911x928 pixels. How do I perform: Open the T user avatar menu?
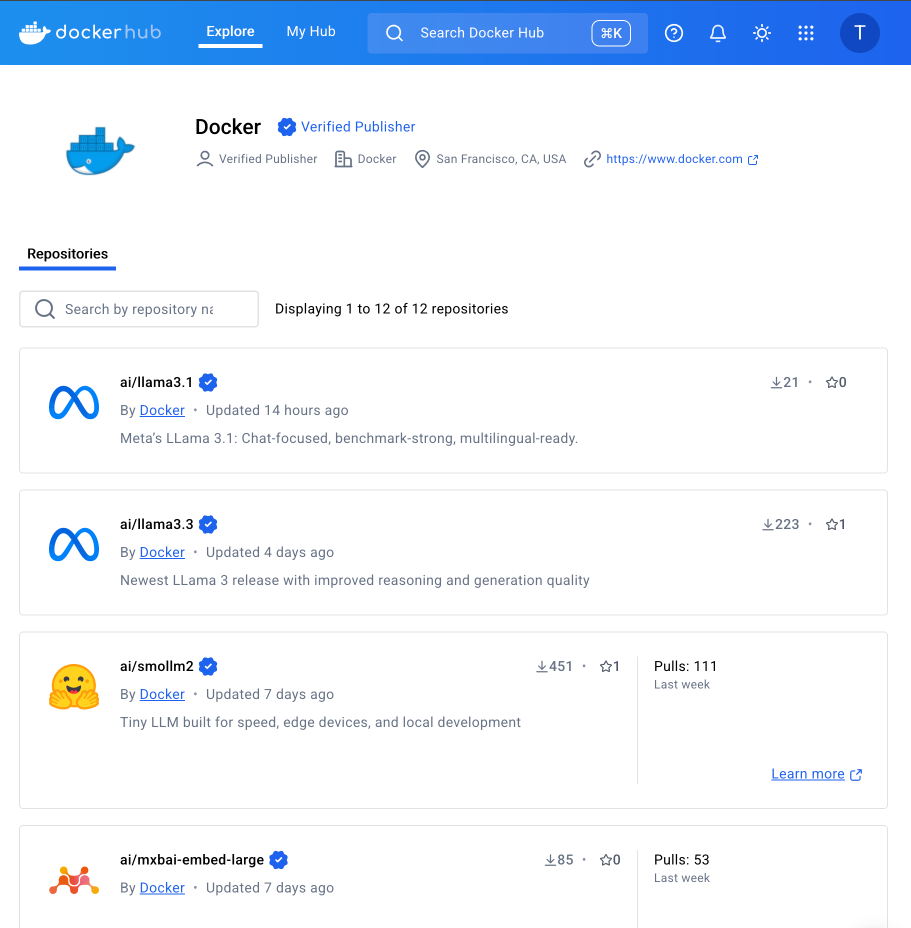pos(860,33)
